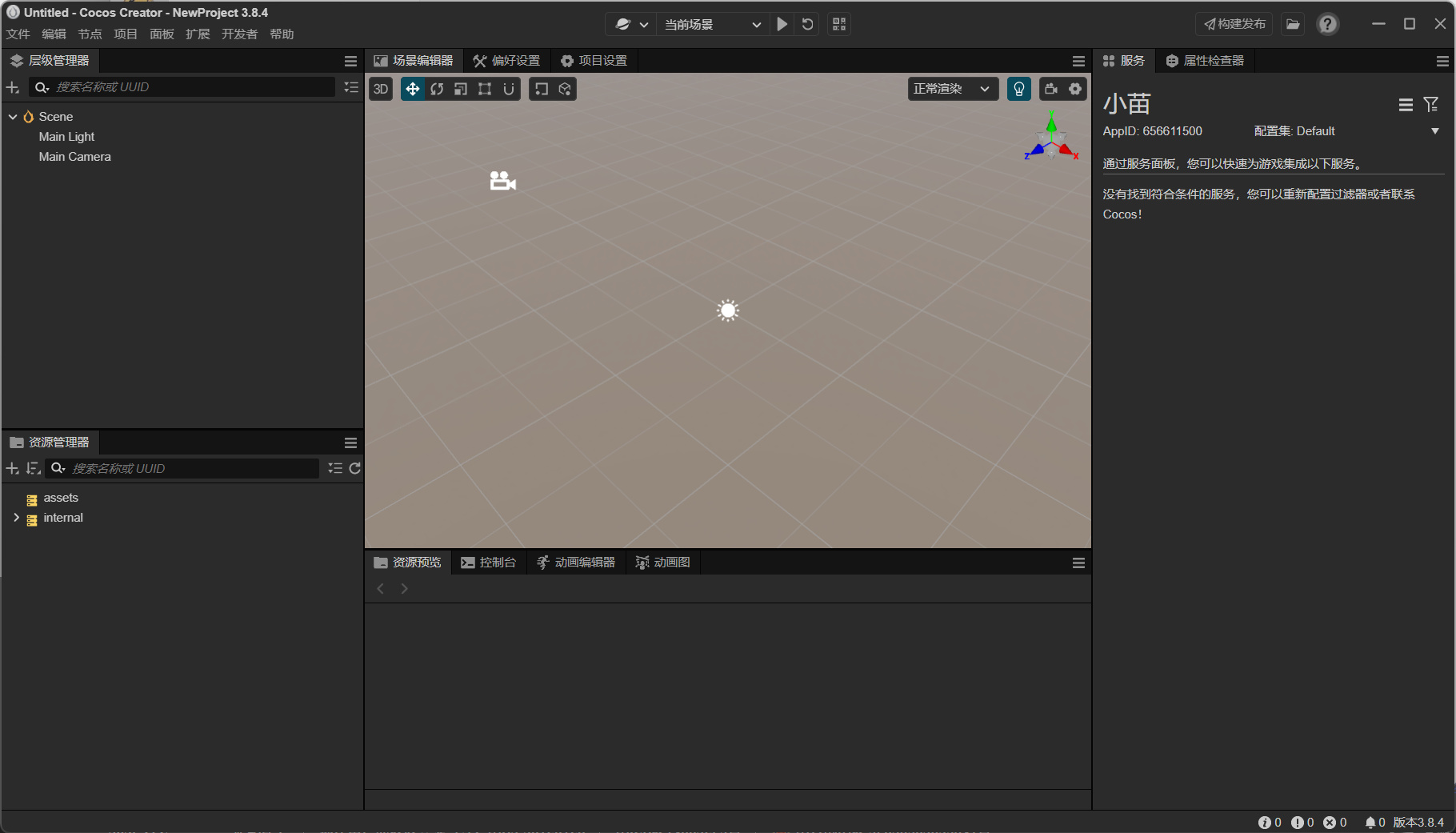The width and height of the screenshot is (1456, 833).
Task: Click the scene camera settings icon
Action: tap(1051, 89)
